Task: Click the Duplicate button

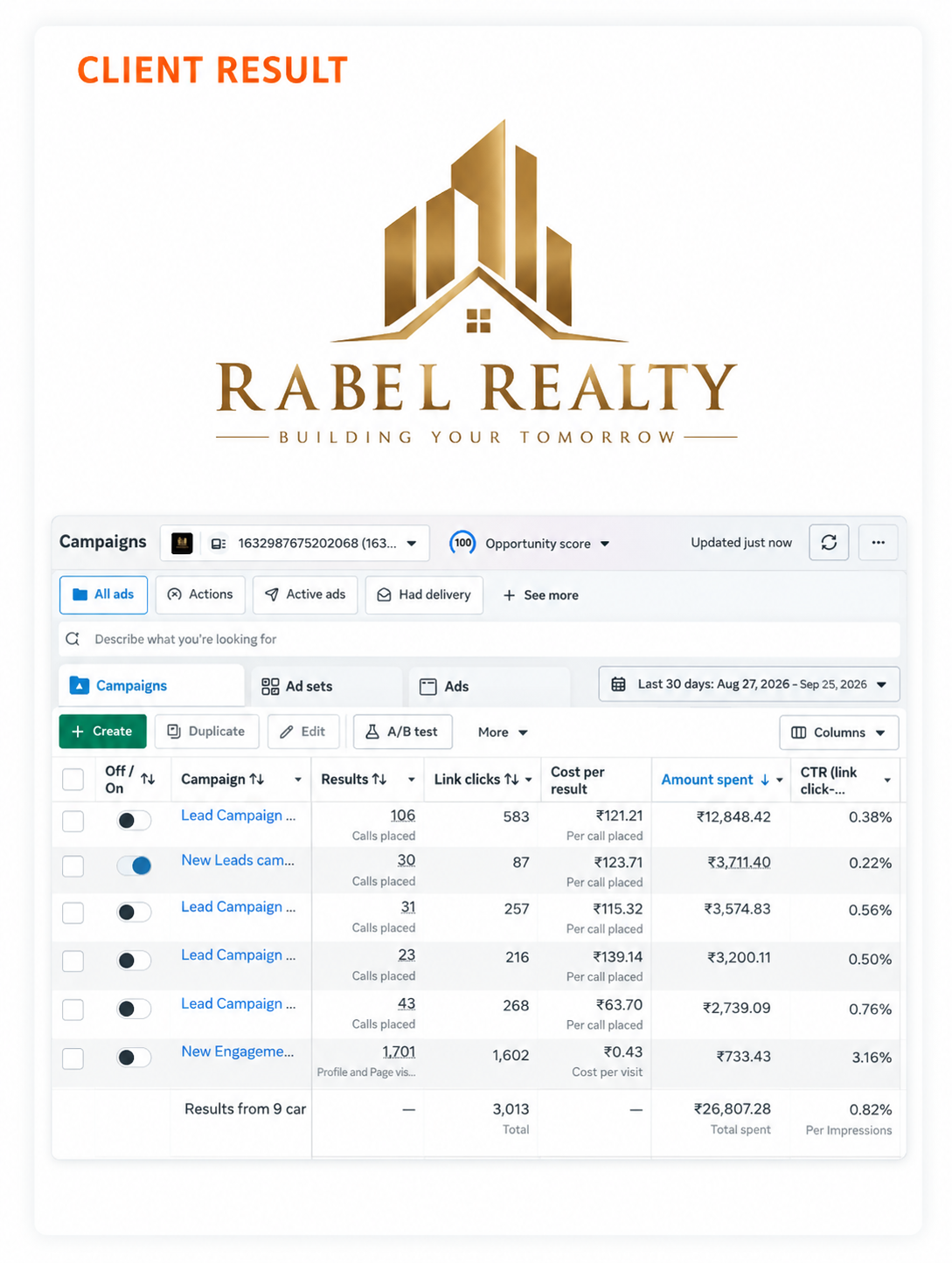Action: point(206,732)
